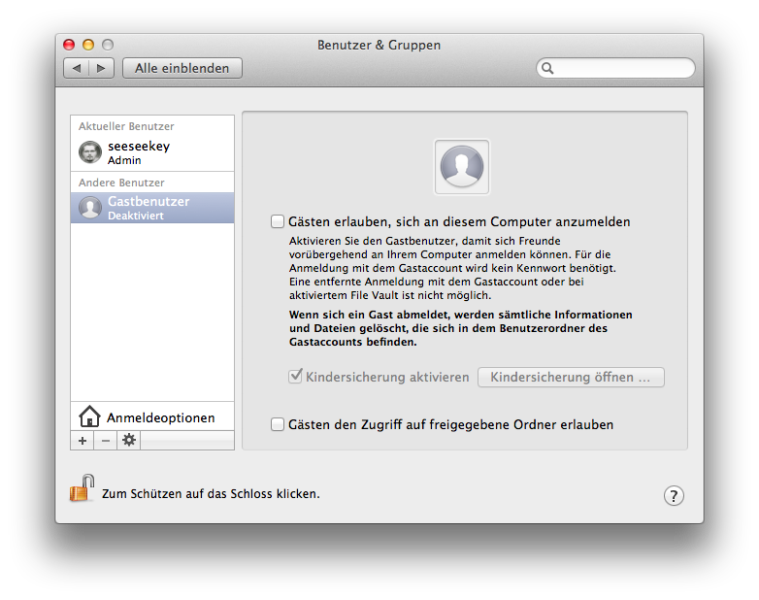Click the Zum Schützen auf das Schloss text
The height and width of the screenshot is (600, 759).
(x=211, y=494)
